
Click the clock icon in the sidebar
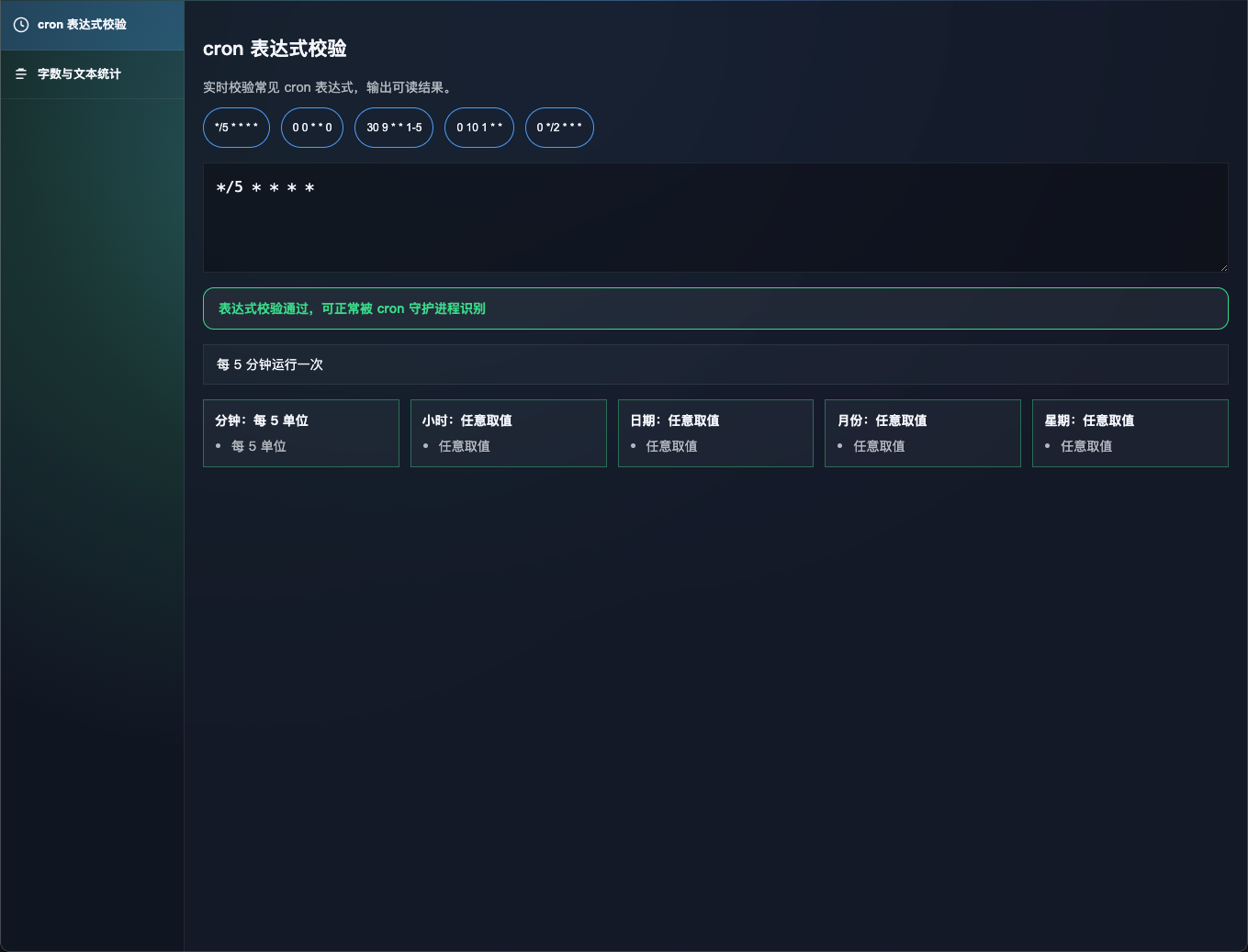(x=21, y=25)
